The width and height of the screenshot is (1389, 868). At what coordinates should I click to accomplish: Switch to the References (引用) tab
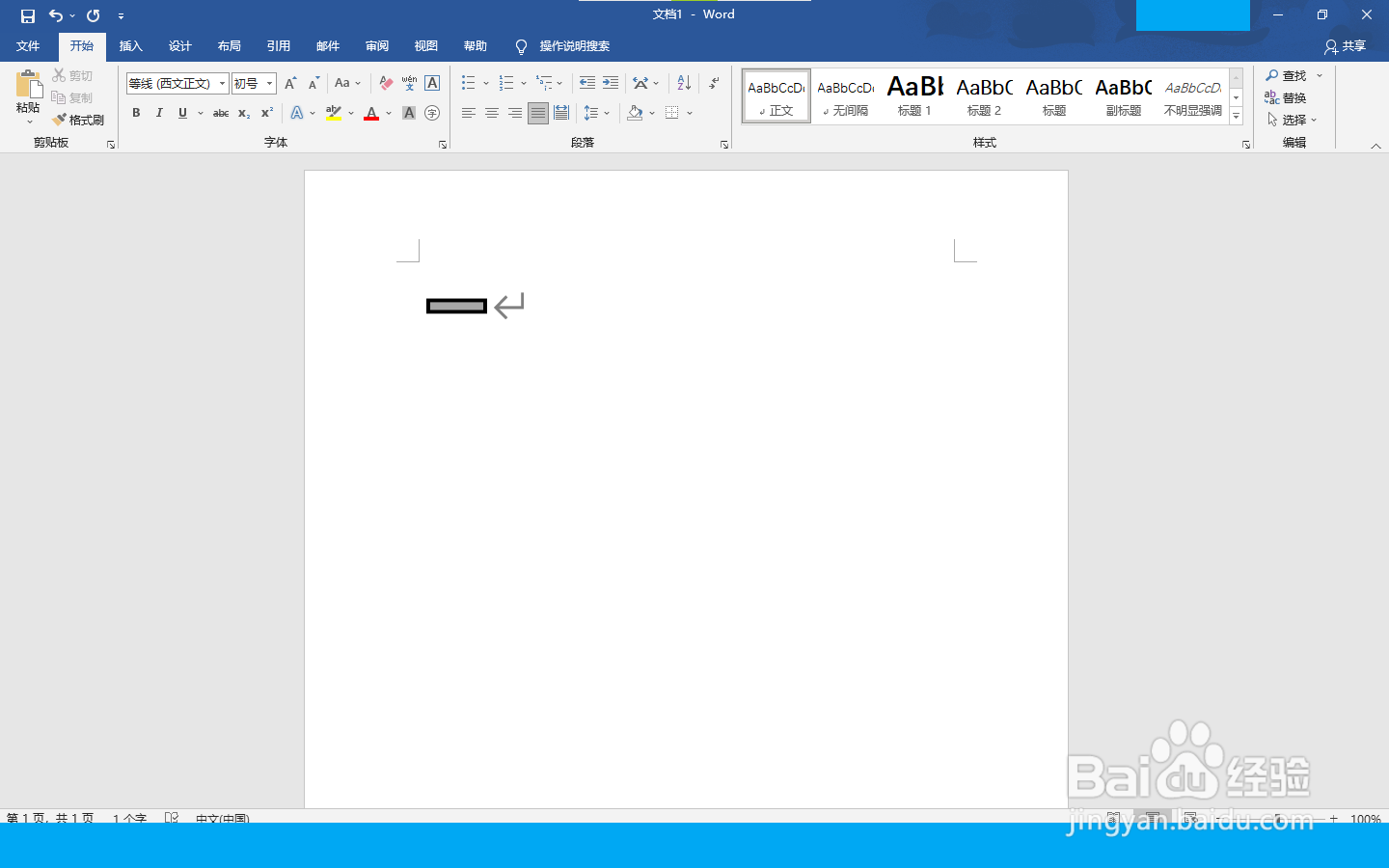pos(278,46)
